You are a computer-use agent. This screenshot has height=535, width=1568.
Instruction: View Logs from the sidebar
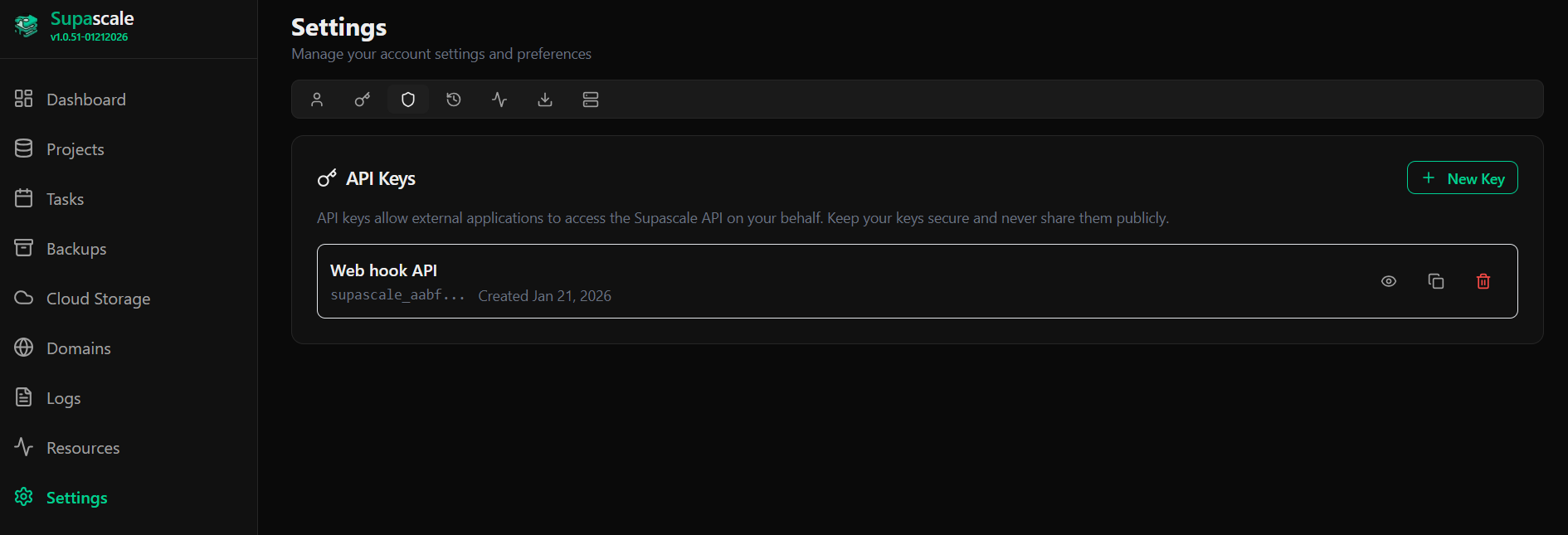pos(63,398)
